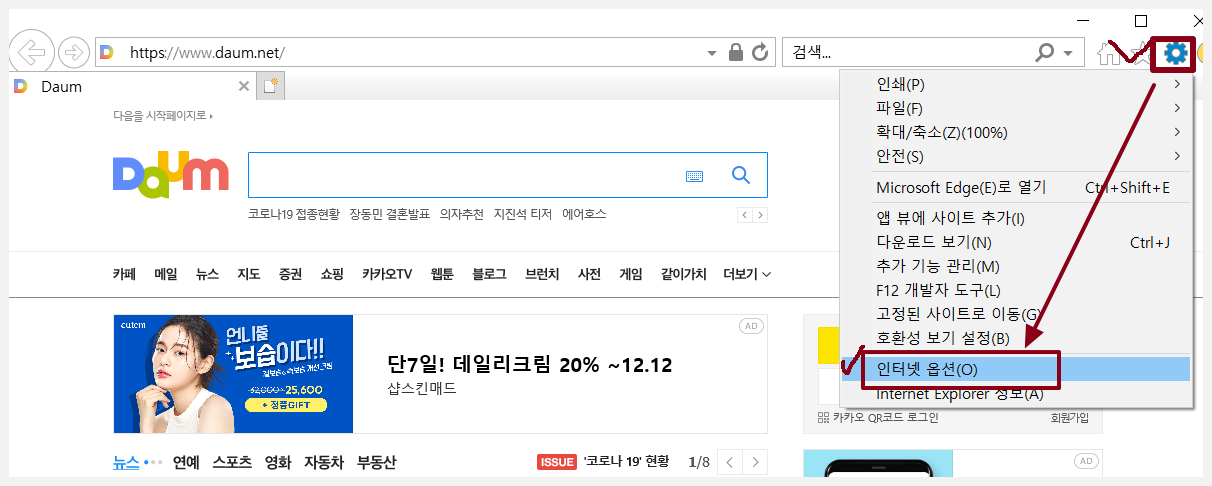Open the Home page icon
Viewport: 1212px width, 486px height.
[x=1109, y=53]
